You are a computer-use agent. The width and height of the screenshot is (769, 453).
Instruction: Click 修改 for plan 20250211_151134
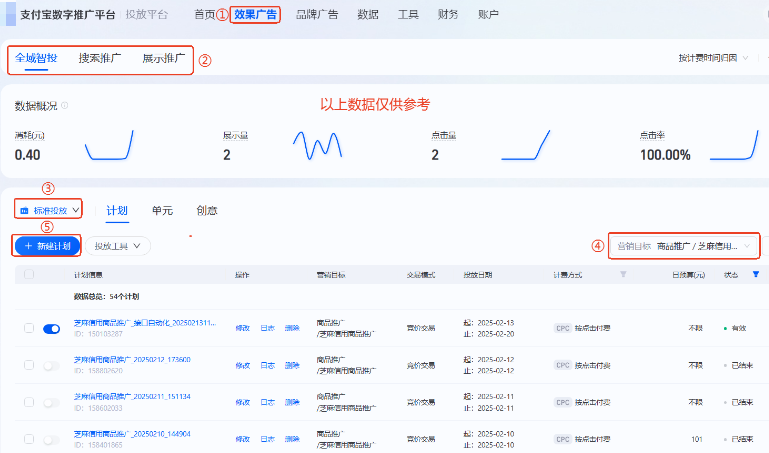tap(243, 402)
